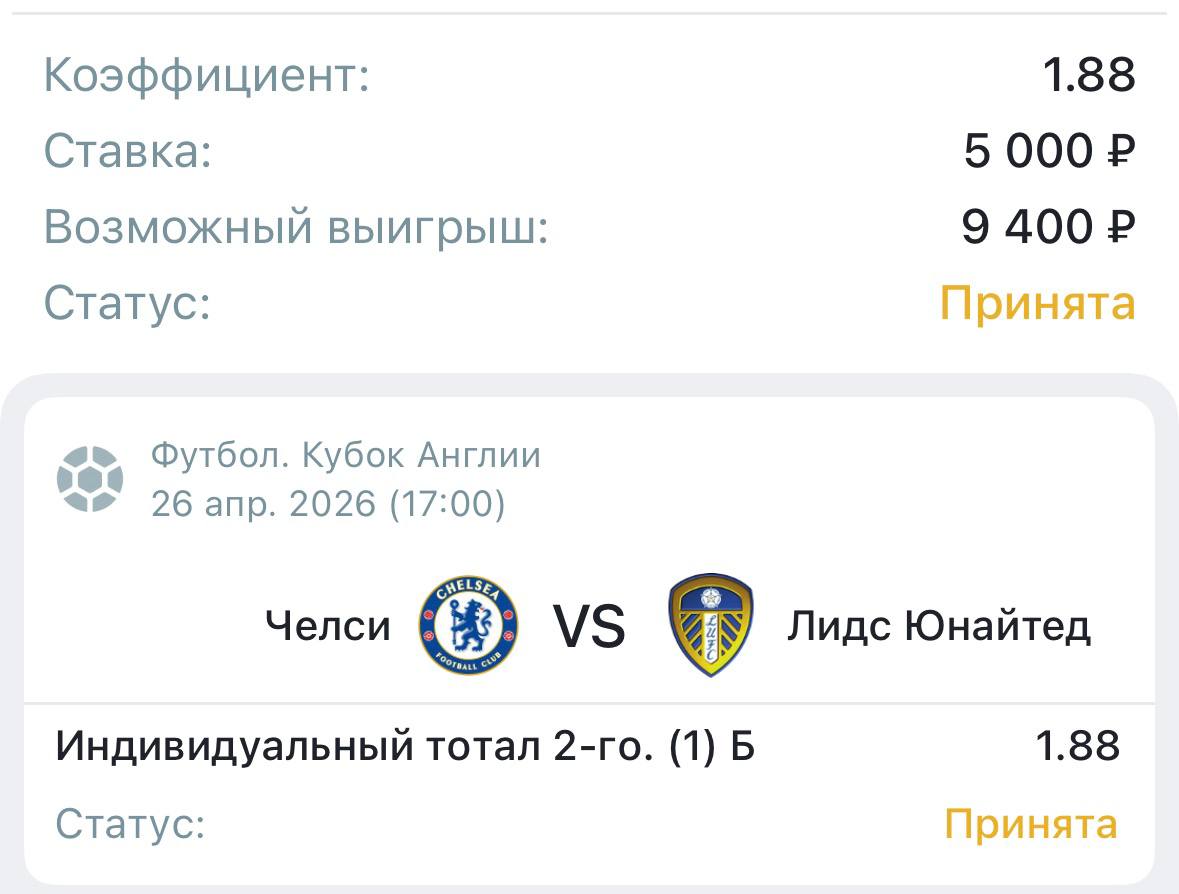
Task: Tap the 9 400 ₽ possible winnings amount
Action: (x=1048, y=227)
